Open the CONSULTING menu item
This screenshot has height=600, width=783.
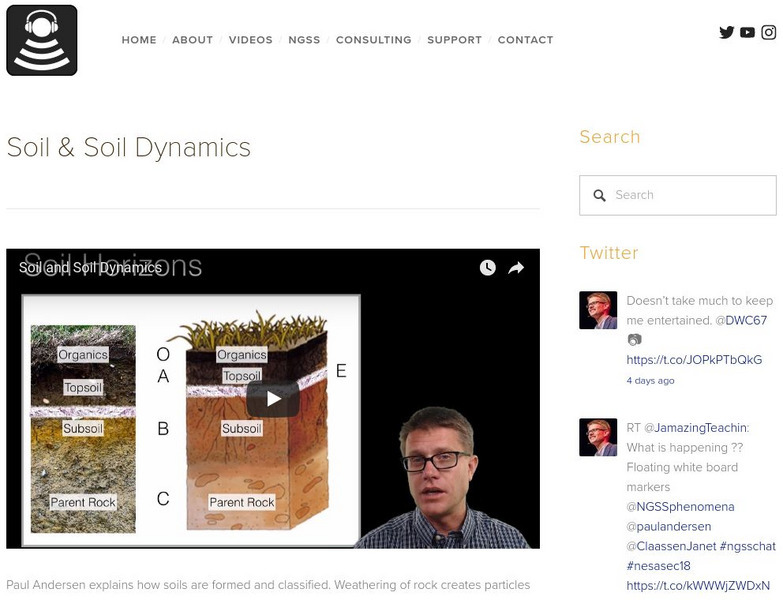coord(374,40)
